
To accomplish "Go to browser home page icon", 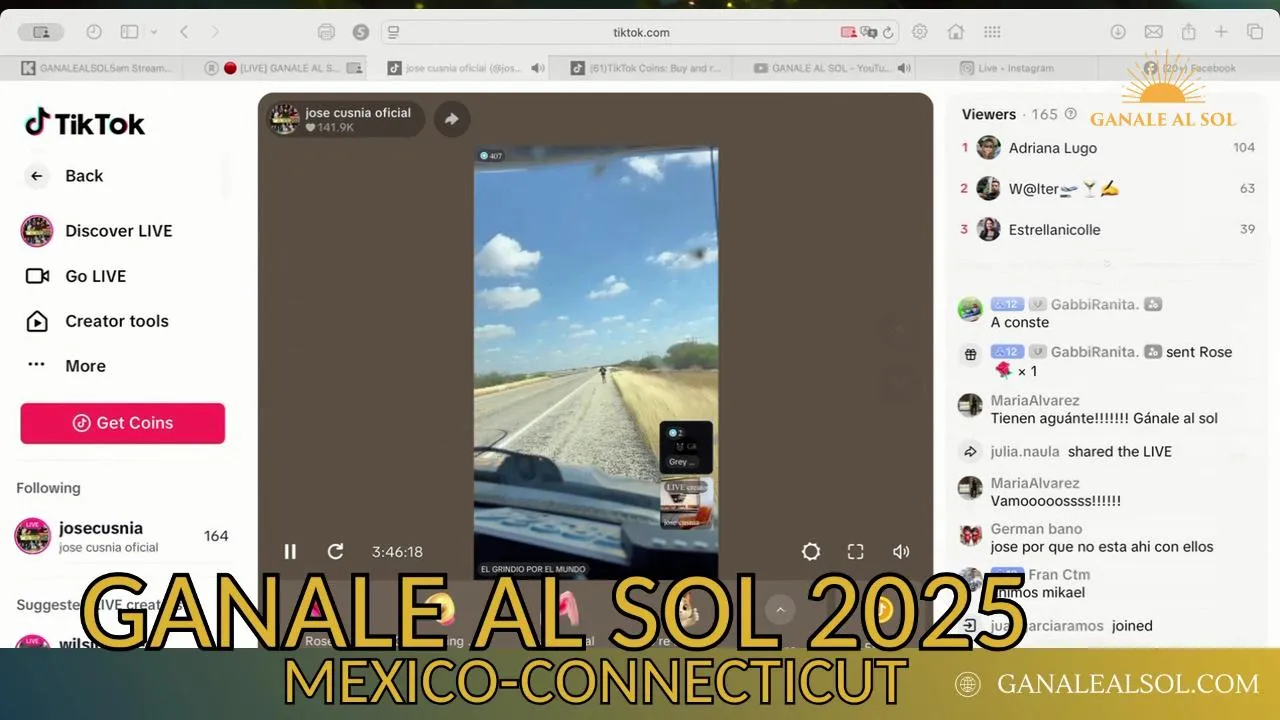I will [956, 32].
